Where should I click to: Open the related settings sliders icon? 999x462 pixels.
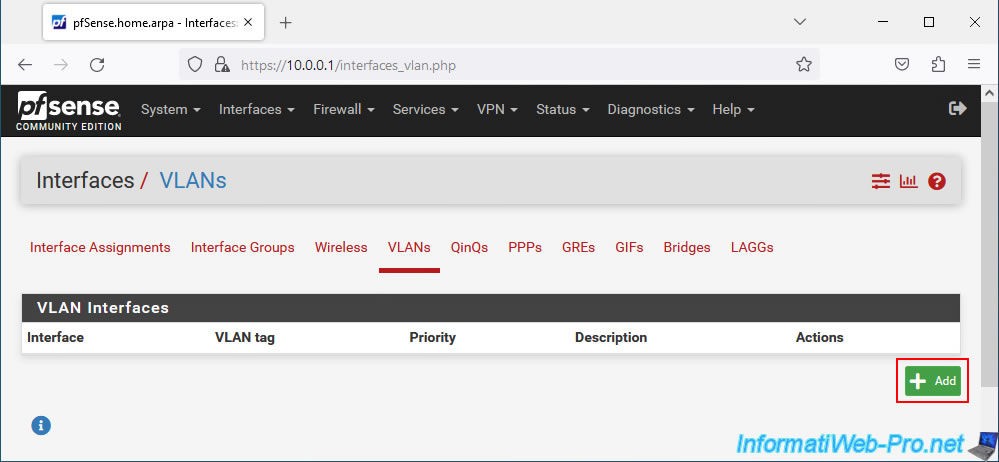coord(881,182)
